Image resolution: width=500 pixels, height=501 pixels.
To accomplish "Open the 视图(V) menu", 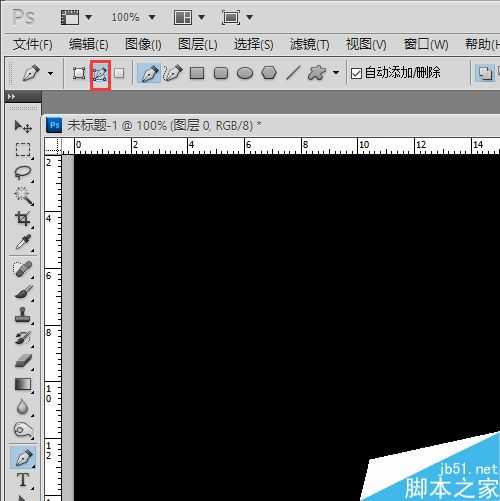I will tap(366, 44).
